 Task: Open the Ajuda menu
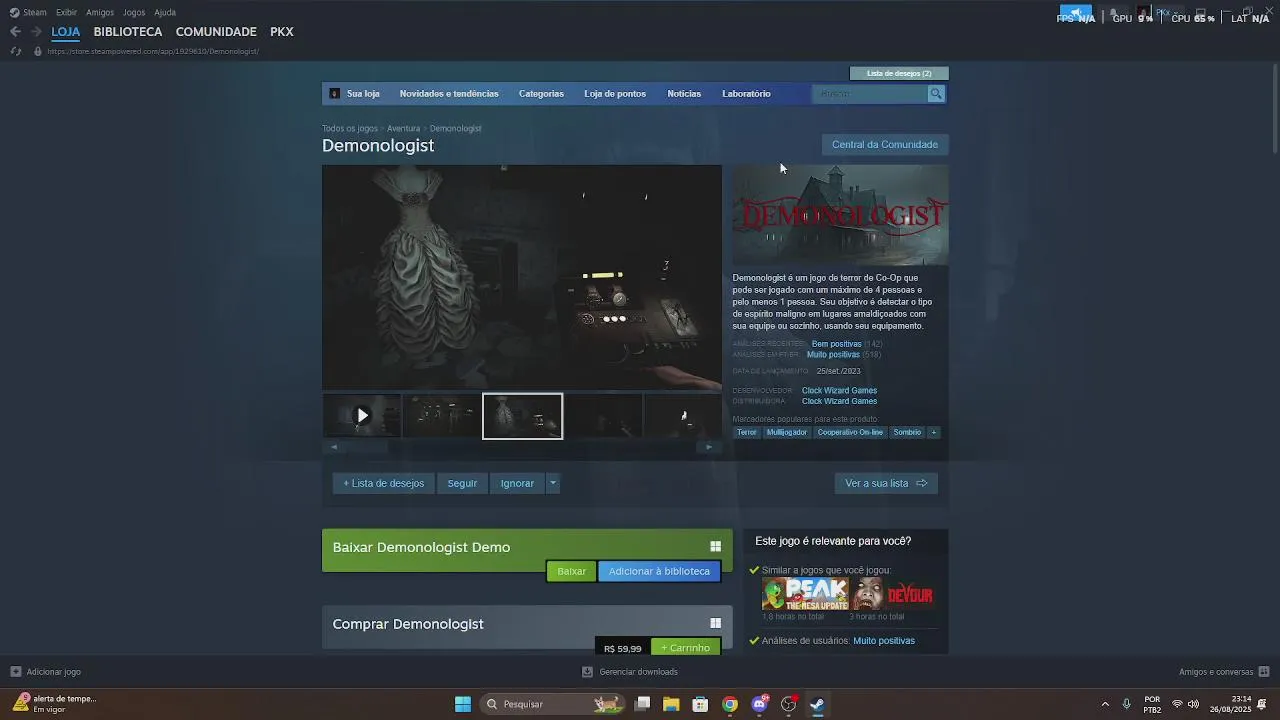coord(165,12)
